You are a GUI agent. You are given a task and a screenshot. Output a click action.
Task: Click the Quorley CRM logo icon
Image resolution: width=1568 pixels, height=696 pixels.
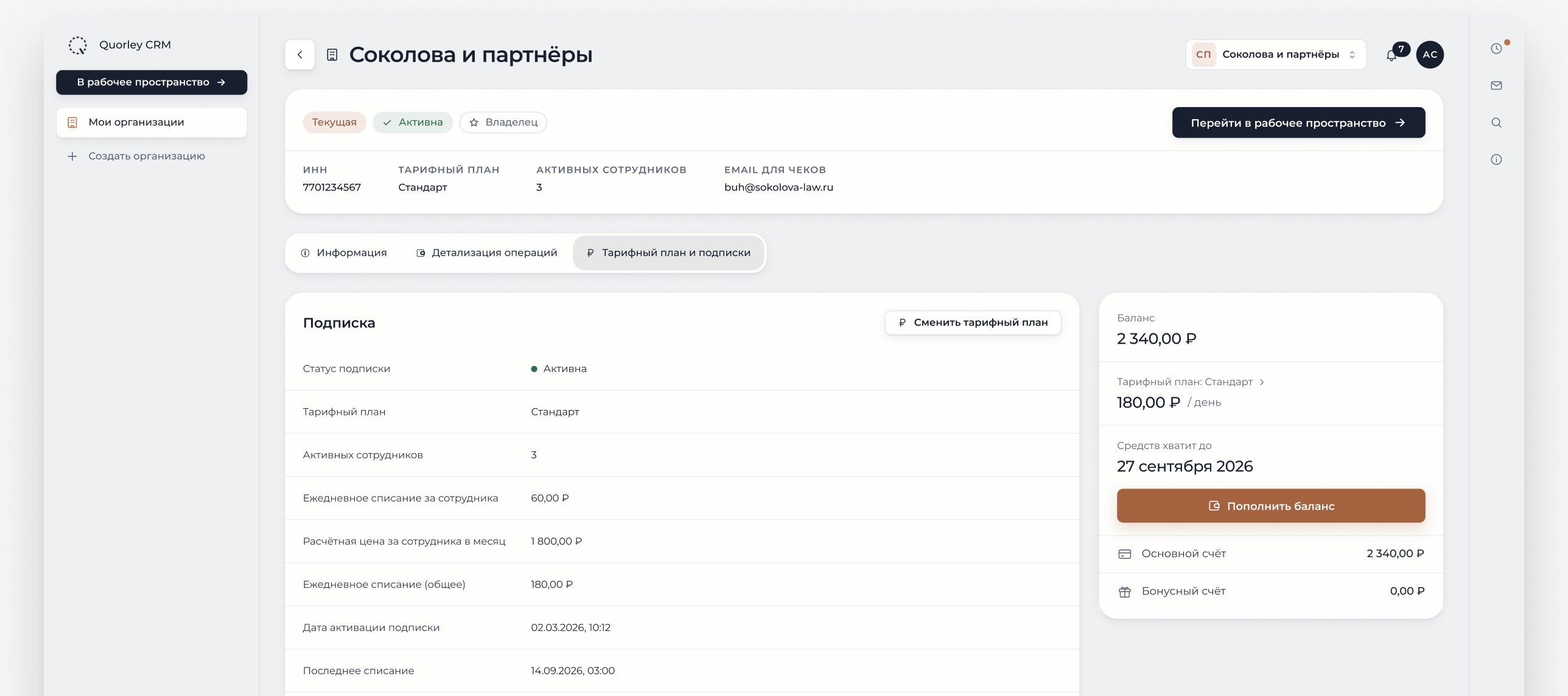pyautogui.click(x=78, y=45)
